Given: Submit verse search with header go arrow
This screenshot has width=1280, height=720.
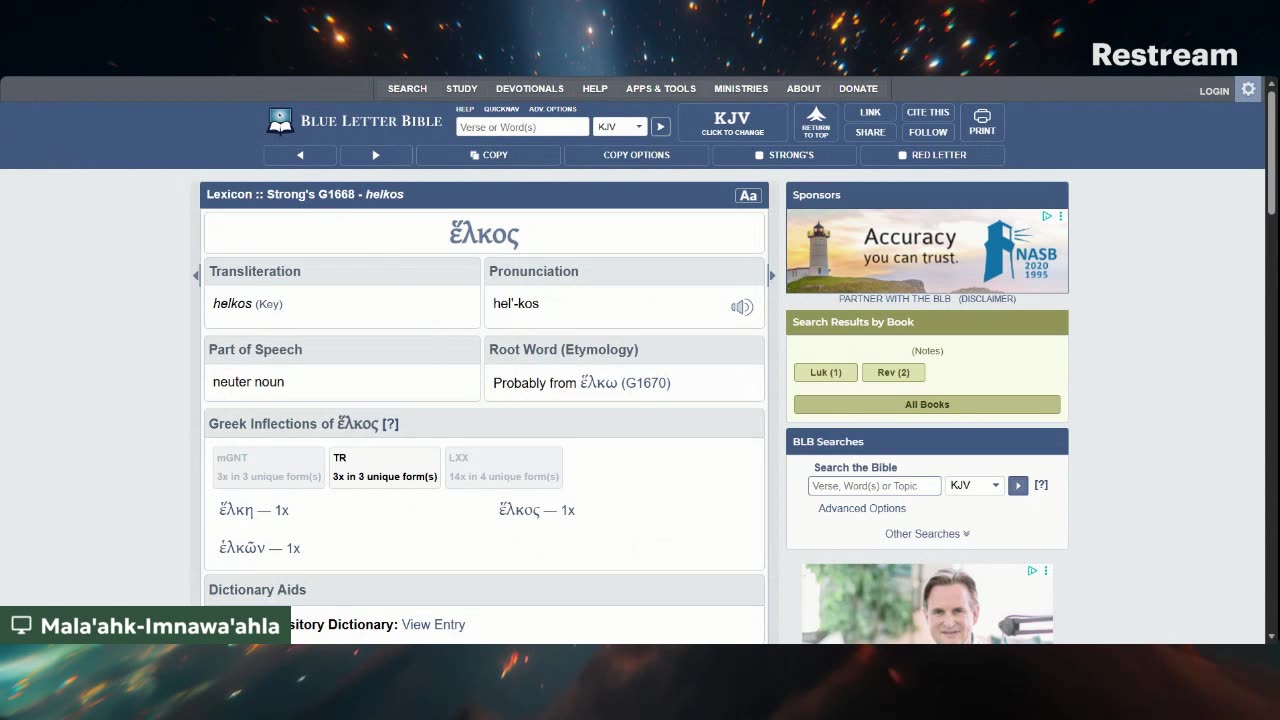Looking at the screenshot, I should click(x=660, y=127).
